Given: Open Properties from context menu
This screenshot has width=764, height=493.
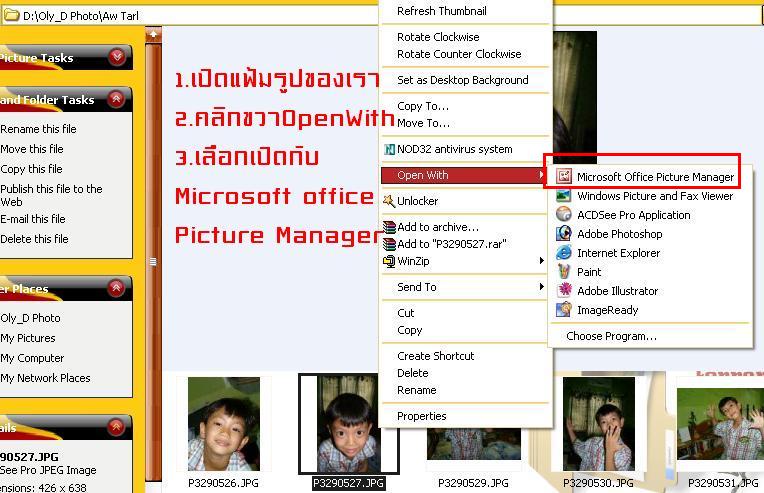Looking at the screenshot, I should [x=465, y=416].
